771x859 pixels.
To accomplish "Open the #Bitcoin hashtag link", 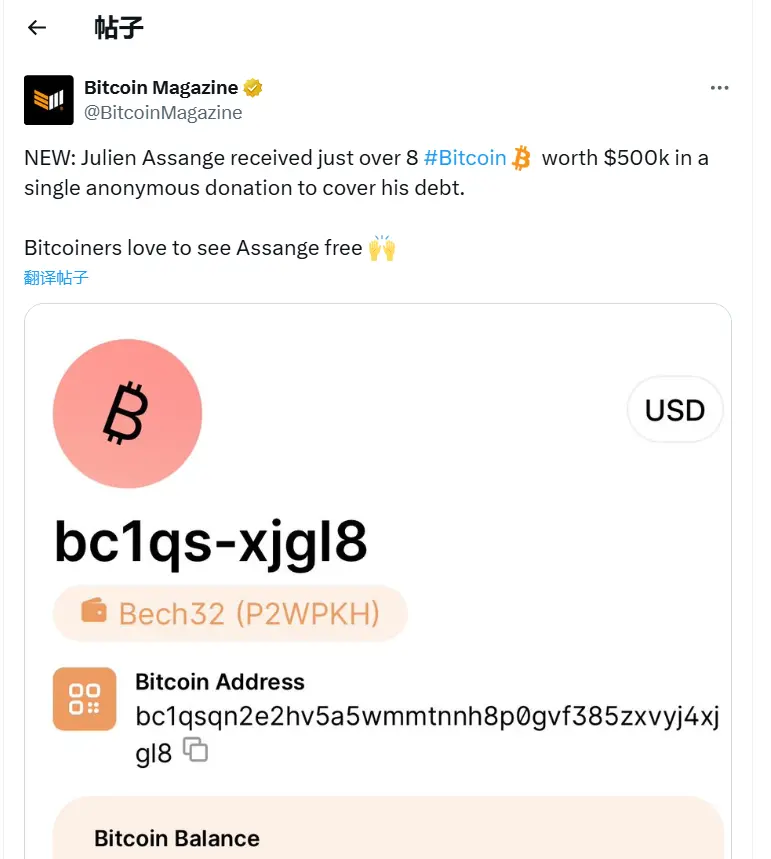I will tap(465, 158).
